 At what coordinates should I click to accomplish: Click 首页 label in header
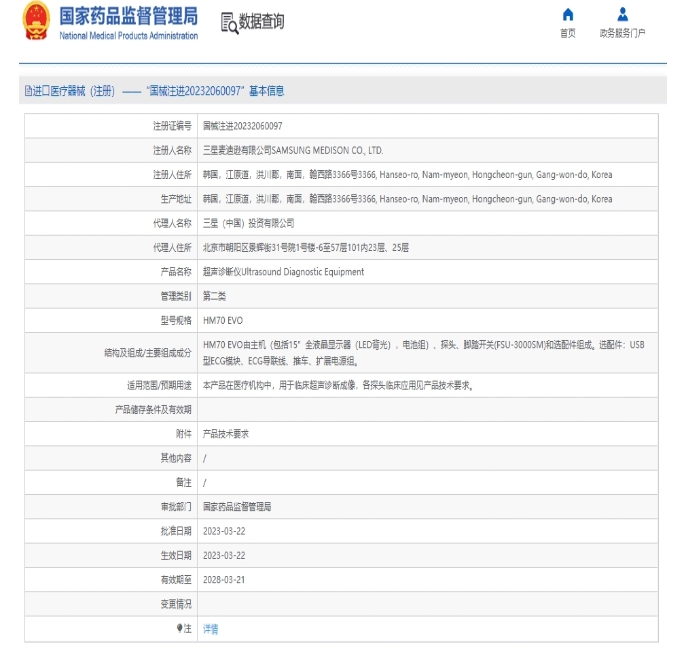pyautogui.click(x=567, y=33)
